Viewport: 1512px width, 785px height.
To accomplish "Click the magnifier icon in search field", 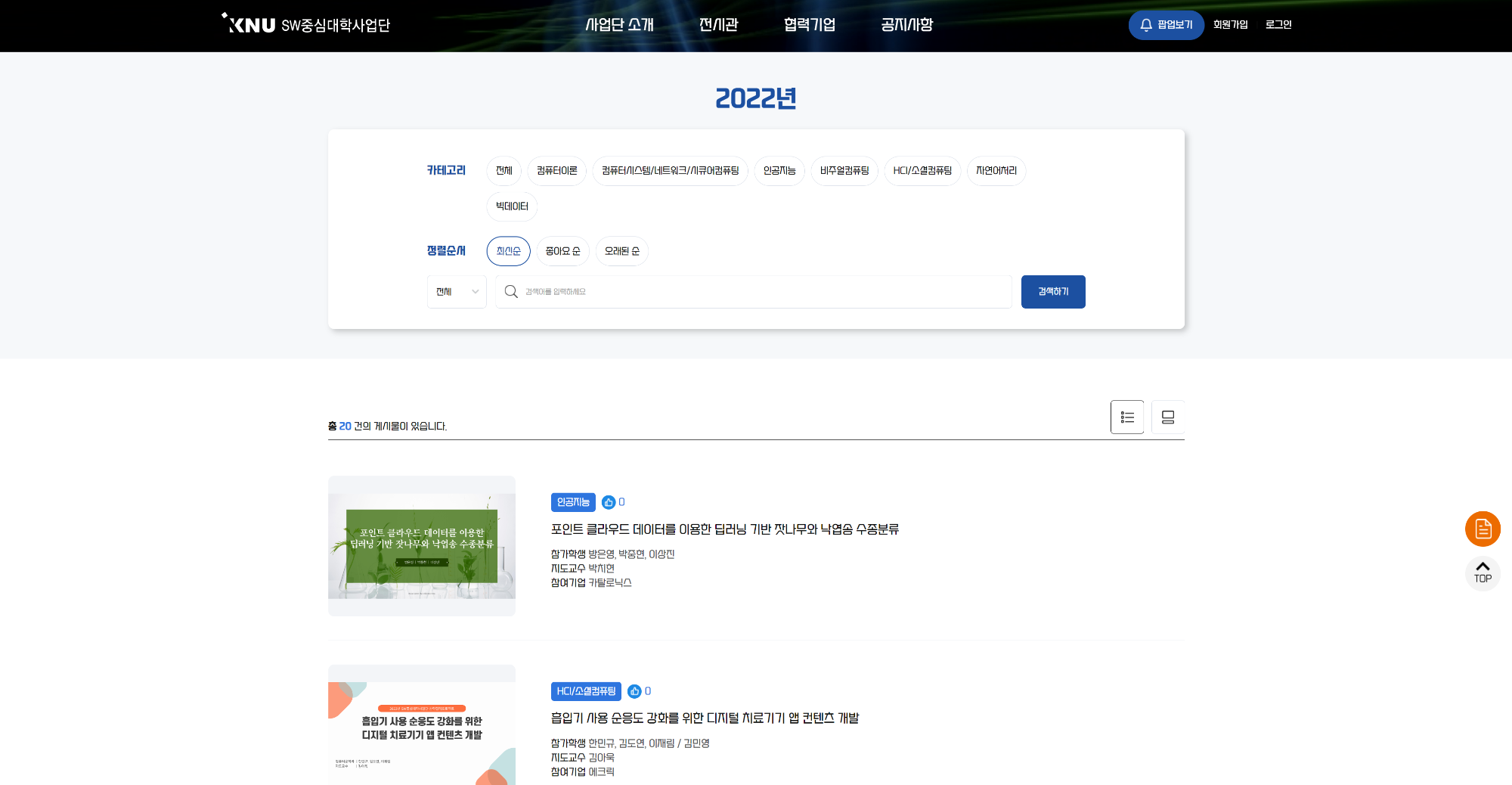I will point(511,292).
